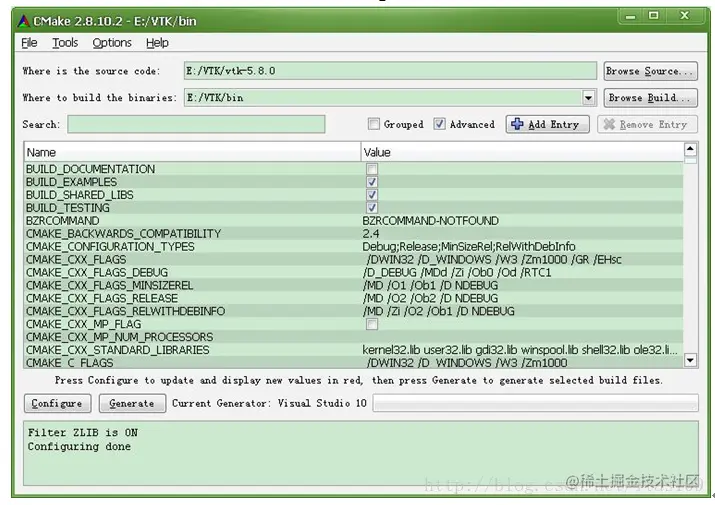Click the 'Filter ZLIB is ON' output line
The width and height of the screenshot is (715, 505).
tap(83, 432)
